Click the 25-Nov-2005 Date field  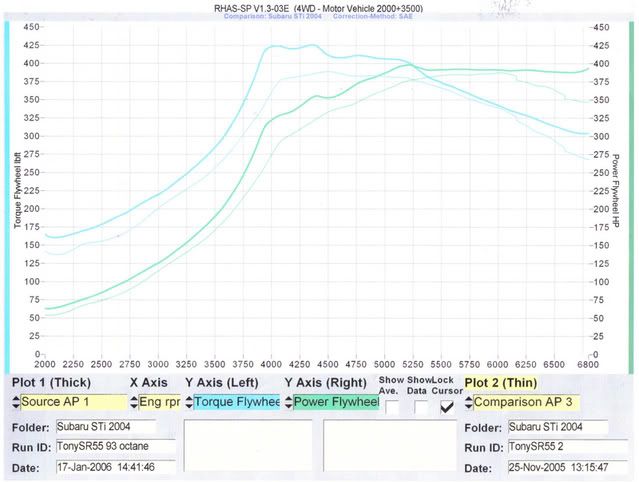coord(568,467)
